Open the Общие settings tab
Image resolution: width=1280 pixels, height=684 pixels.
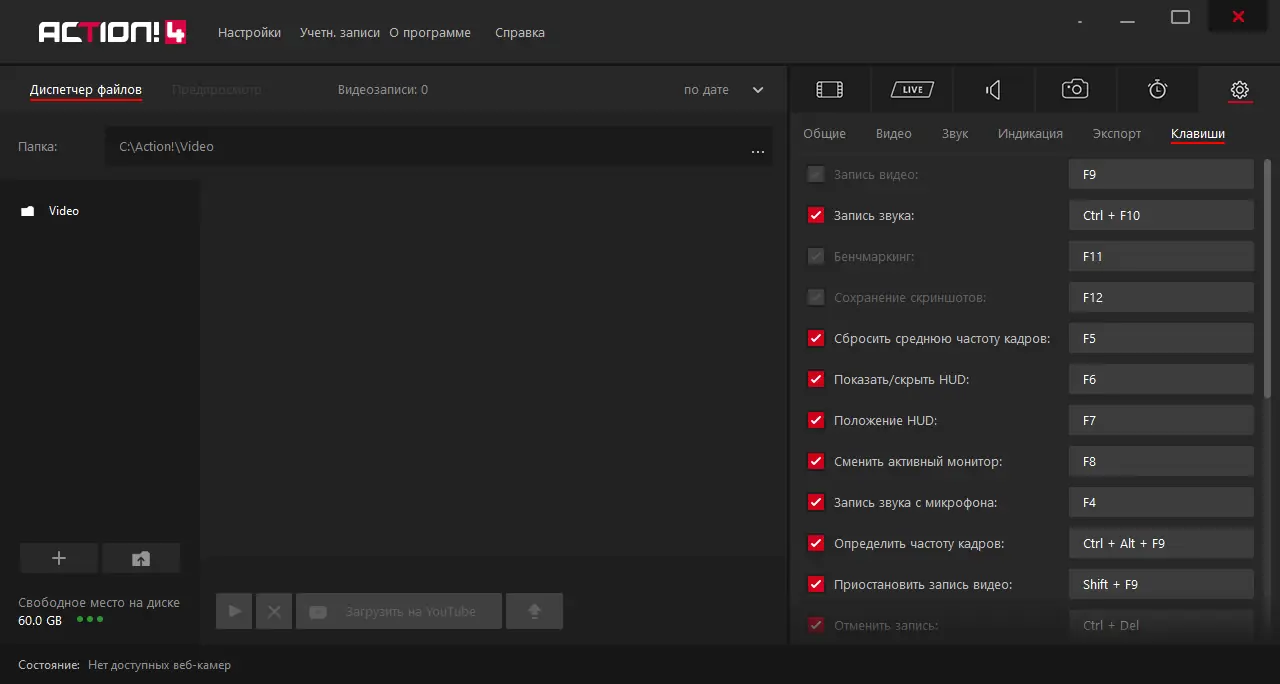(x=824, y=133)
